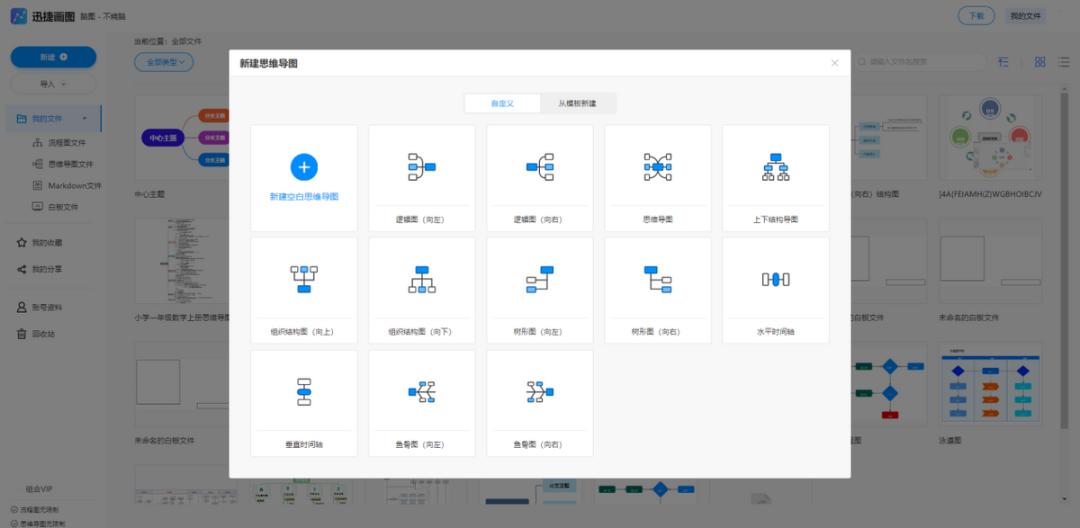Select the upward organization chart layout

[x=304, y=289]
